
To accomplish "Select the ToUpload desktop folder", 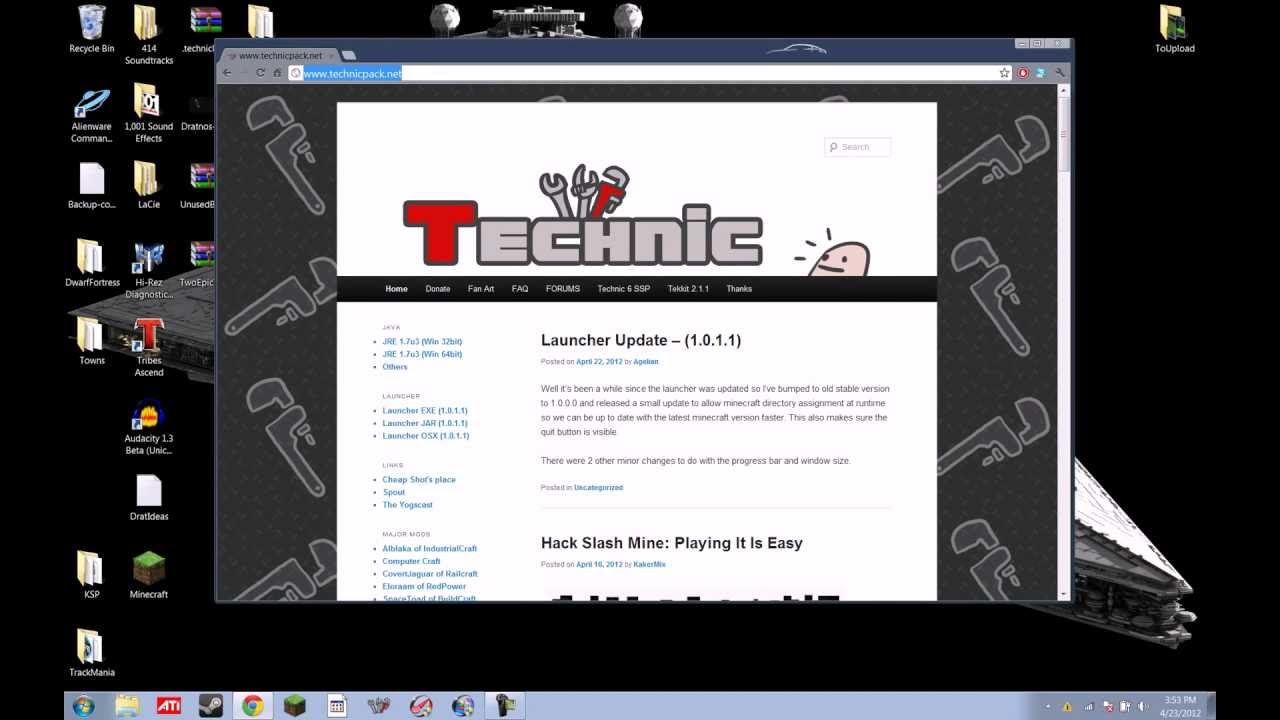I will point(1174,28).
